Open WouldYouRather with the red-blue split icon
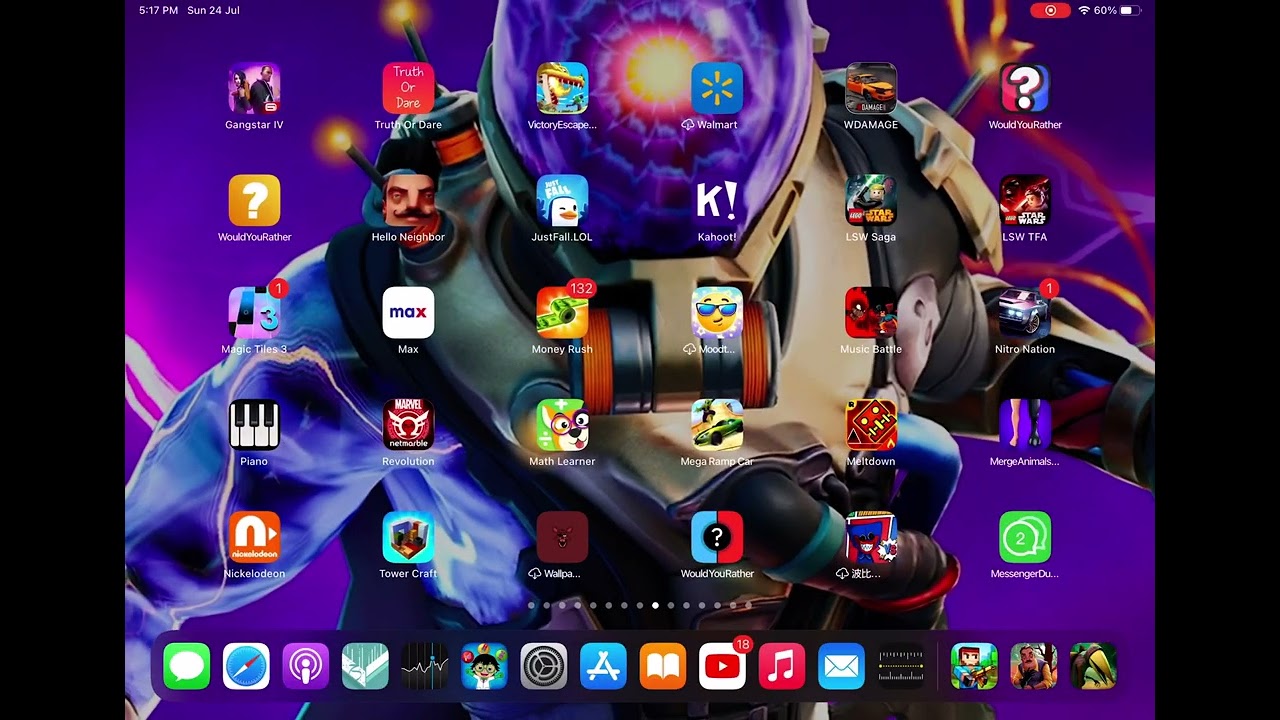Viewport: 1280px width, 720px height. pos(717,537)
